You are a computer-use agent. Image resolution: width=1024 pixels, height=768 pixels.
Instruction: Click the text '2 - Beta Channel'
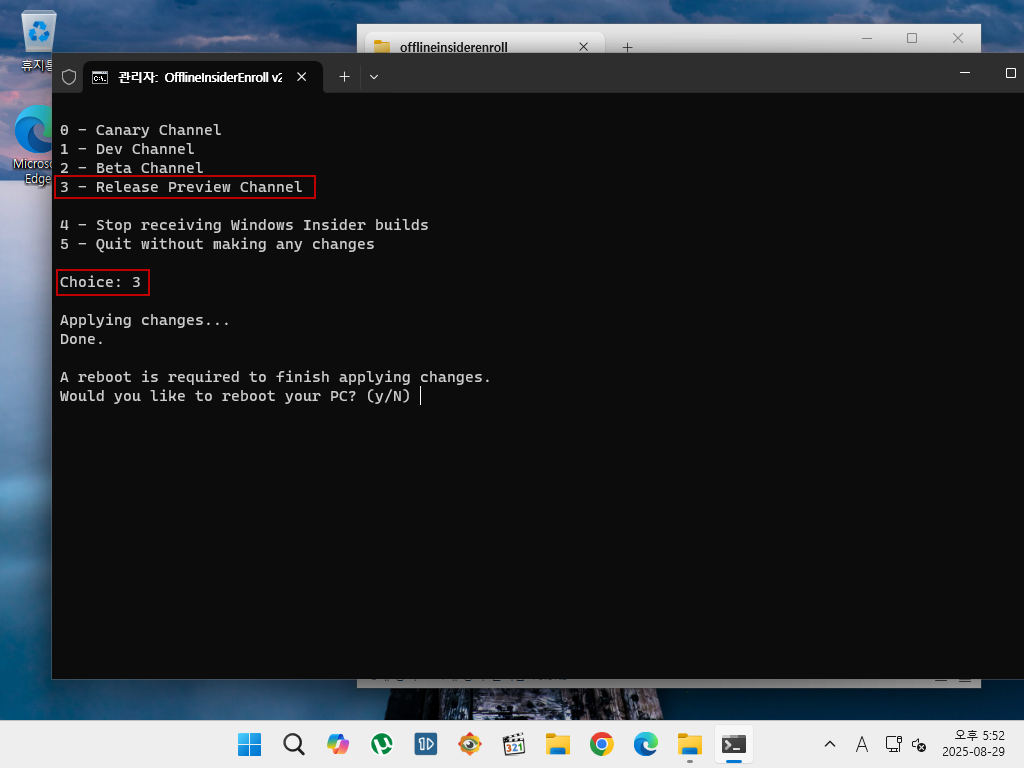131,168
